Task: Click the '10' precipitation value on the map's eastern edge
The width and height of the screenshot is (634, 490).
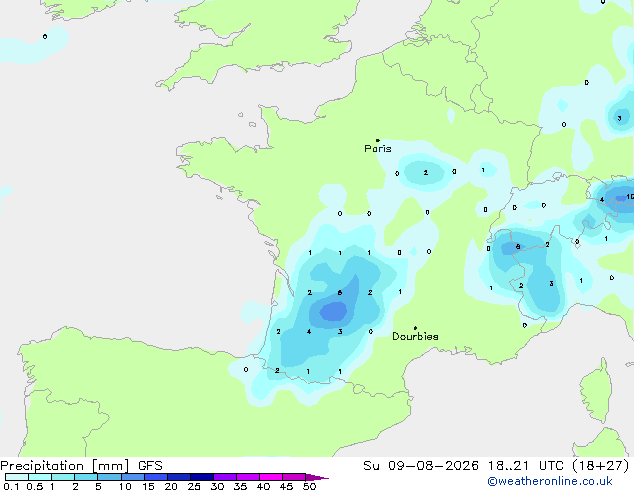Action: point(630,197)
